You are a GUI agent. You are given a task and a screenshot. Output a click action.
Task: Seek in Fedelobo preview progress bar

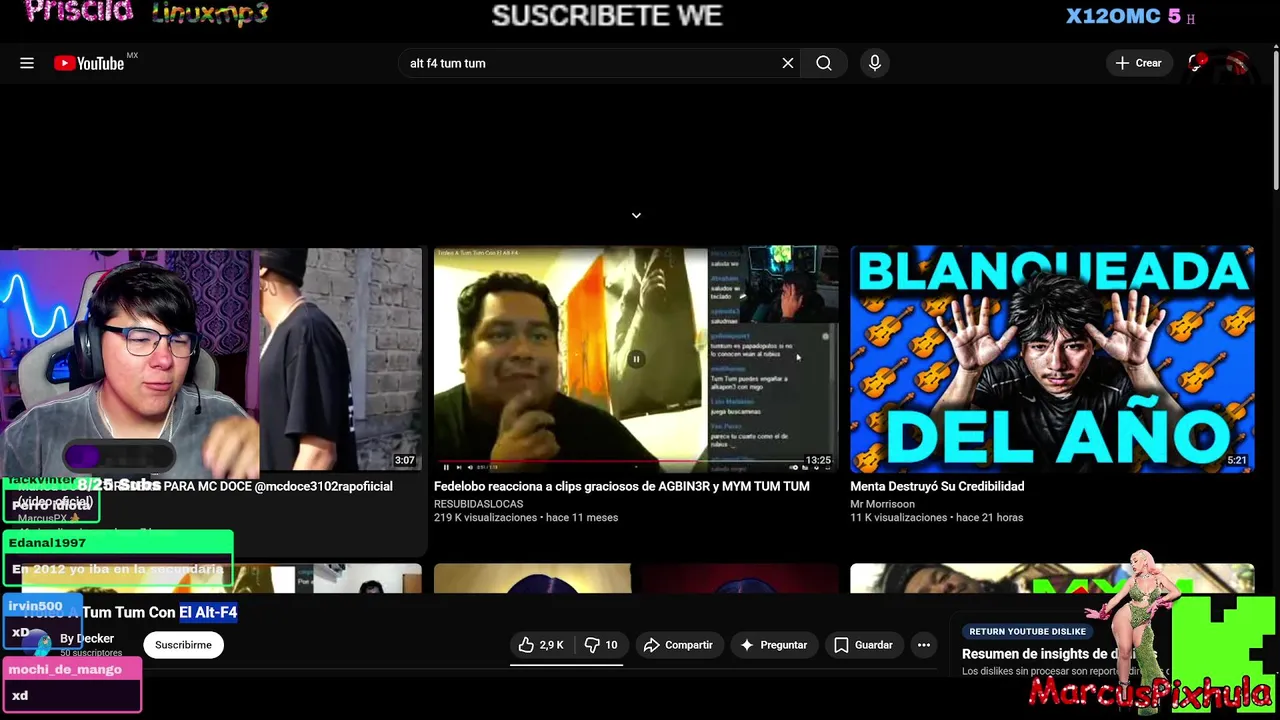click(x=636, y=461)
